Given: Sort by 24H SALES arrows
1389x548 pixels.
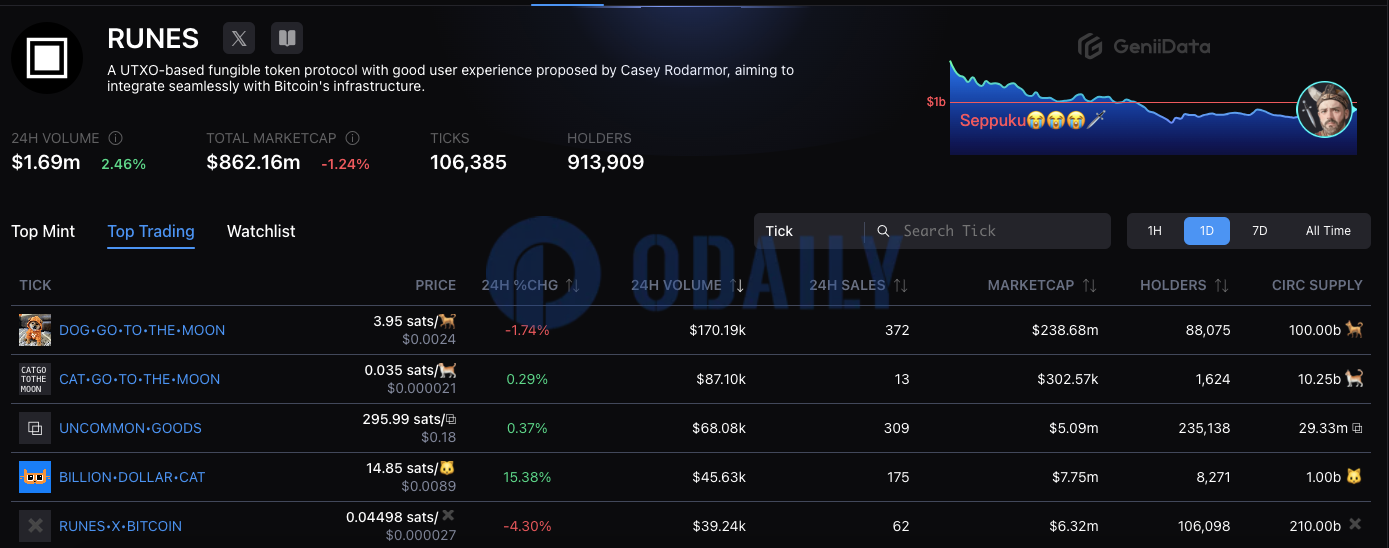Looking at the screenshot, I should click(900, 285).
